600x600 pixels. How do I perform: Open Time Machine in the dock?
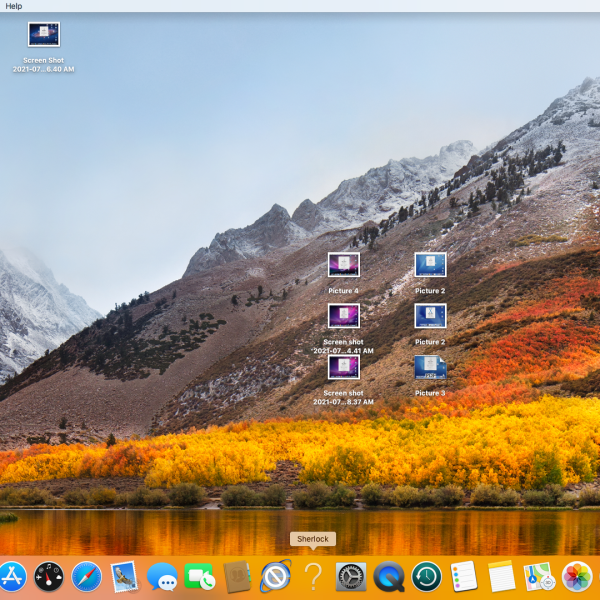click(426, 576)
